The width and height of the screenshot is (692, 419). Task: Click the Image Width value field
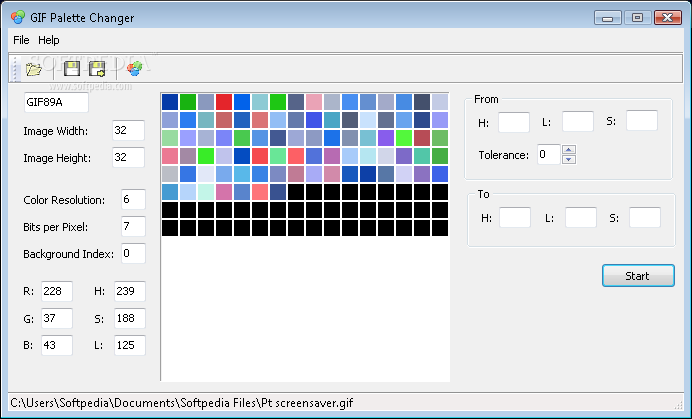128,130
